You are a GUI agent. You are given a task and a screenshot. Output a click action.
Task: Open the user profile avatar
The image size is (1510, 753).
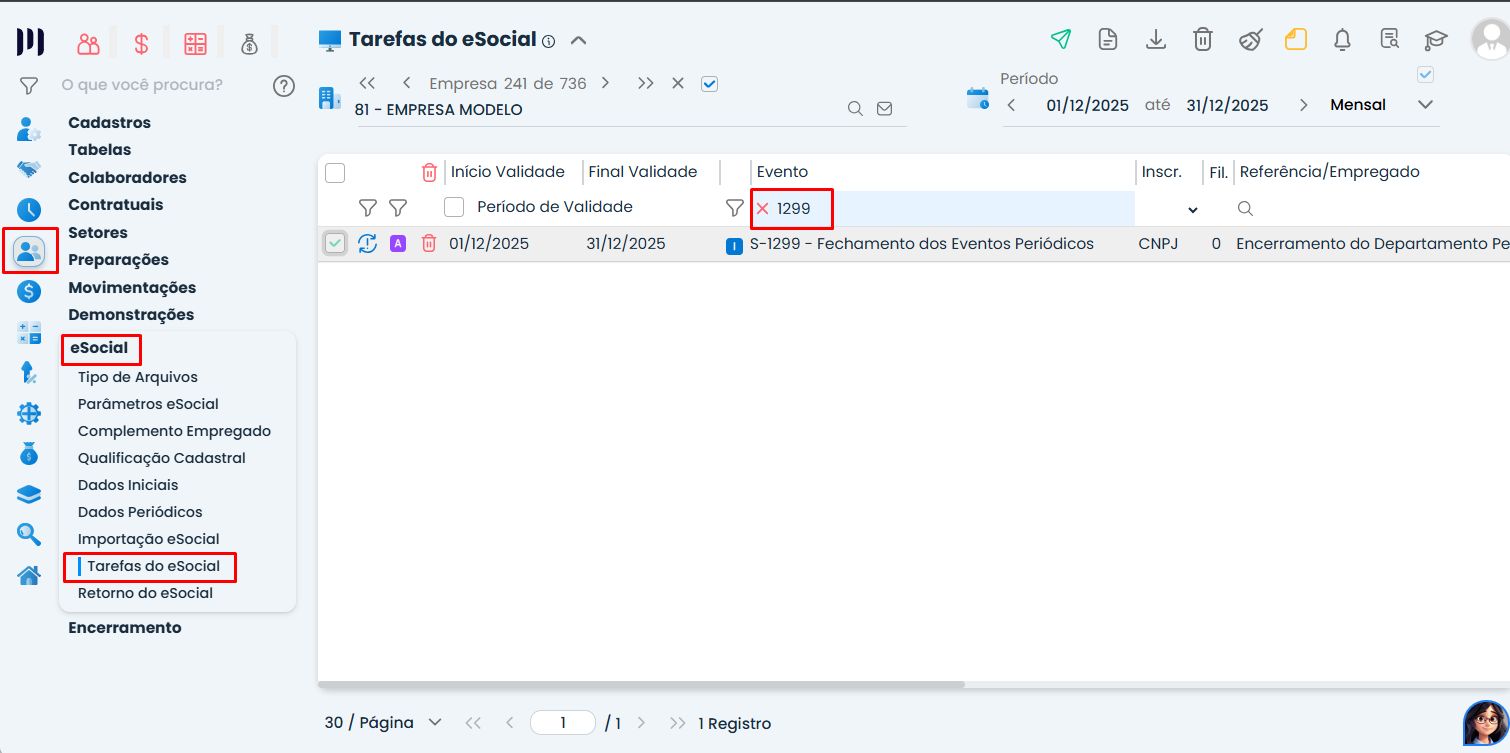pos(1490,39)
